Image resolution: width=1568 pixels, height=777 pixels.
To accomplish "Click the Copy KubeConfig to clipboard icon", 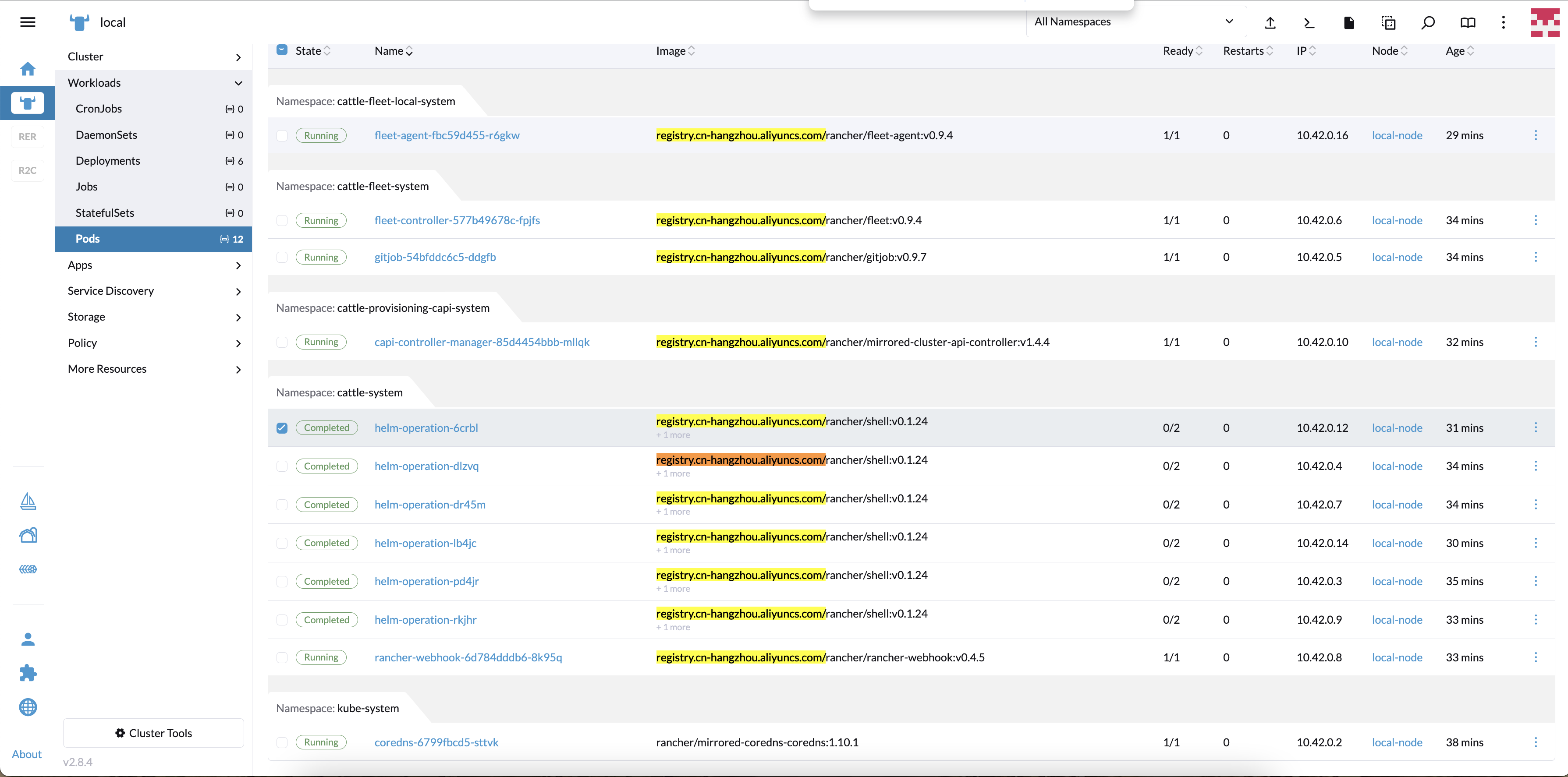I will pyautogui.click(x=1388, y=23).
